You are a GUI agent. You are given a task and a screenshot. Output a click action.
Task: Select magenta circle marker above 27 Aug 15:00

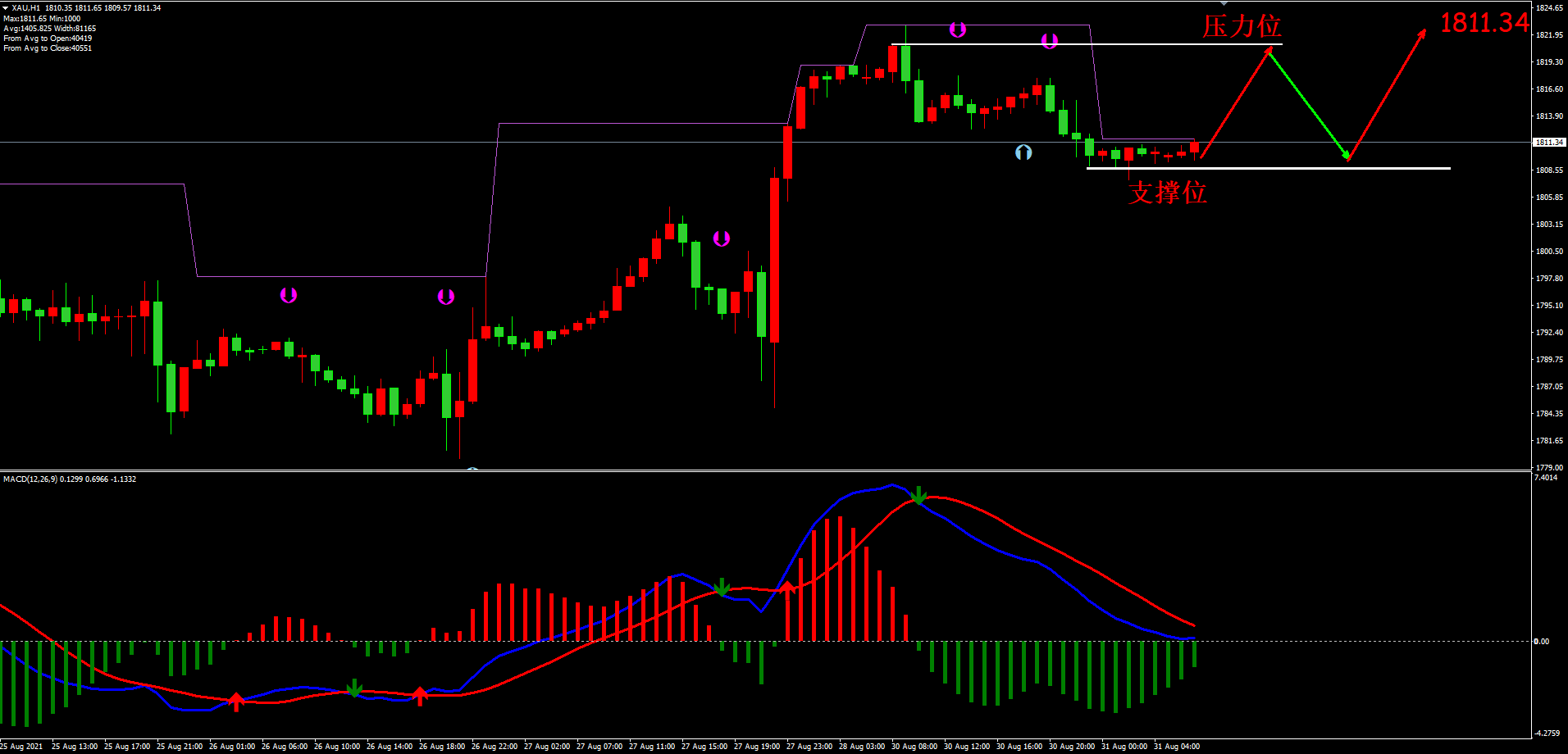pyautogui.click(x=721, y=238)
